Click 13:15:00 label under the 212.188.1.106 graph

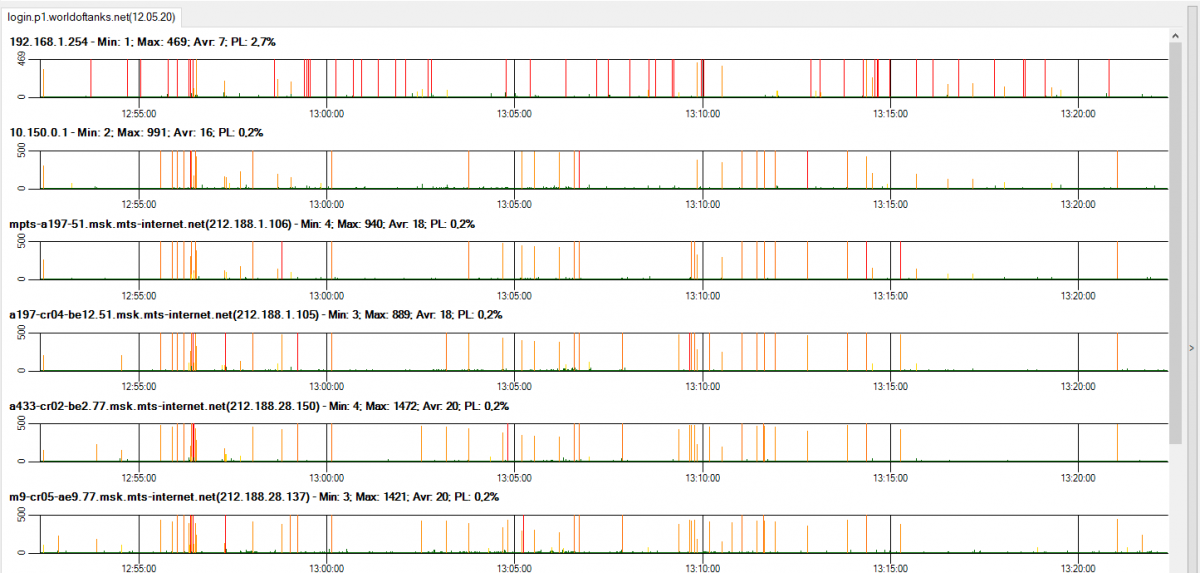pyautogui.click(x=890, y=295)
